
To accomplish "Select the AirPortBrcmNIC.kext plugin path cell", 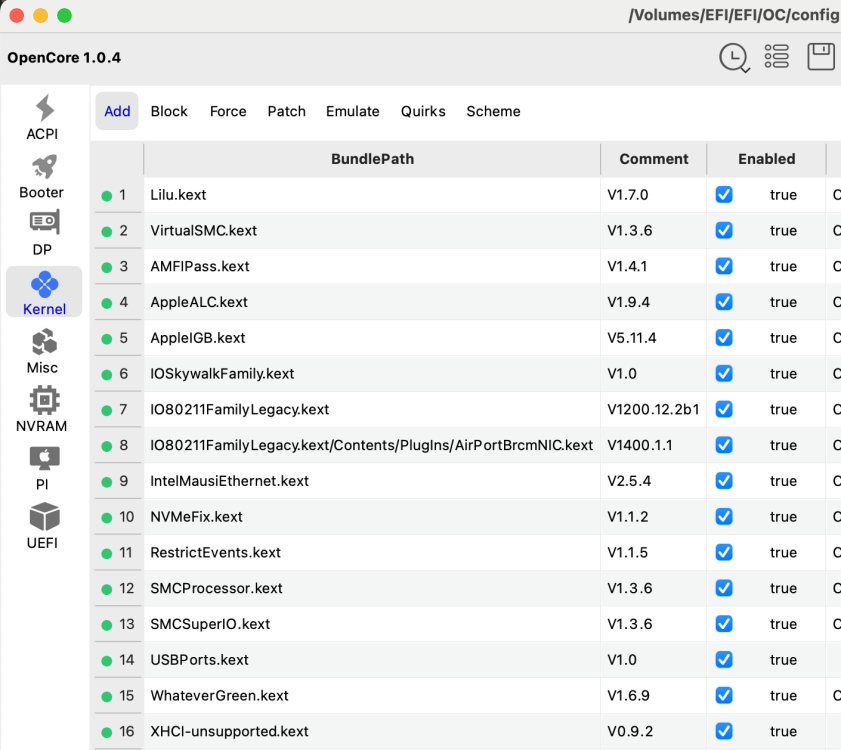I will click(372, 445).
